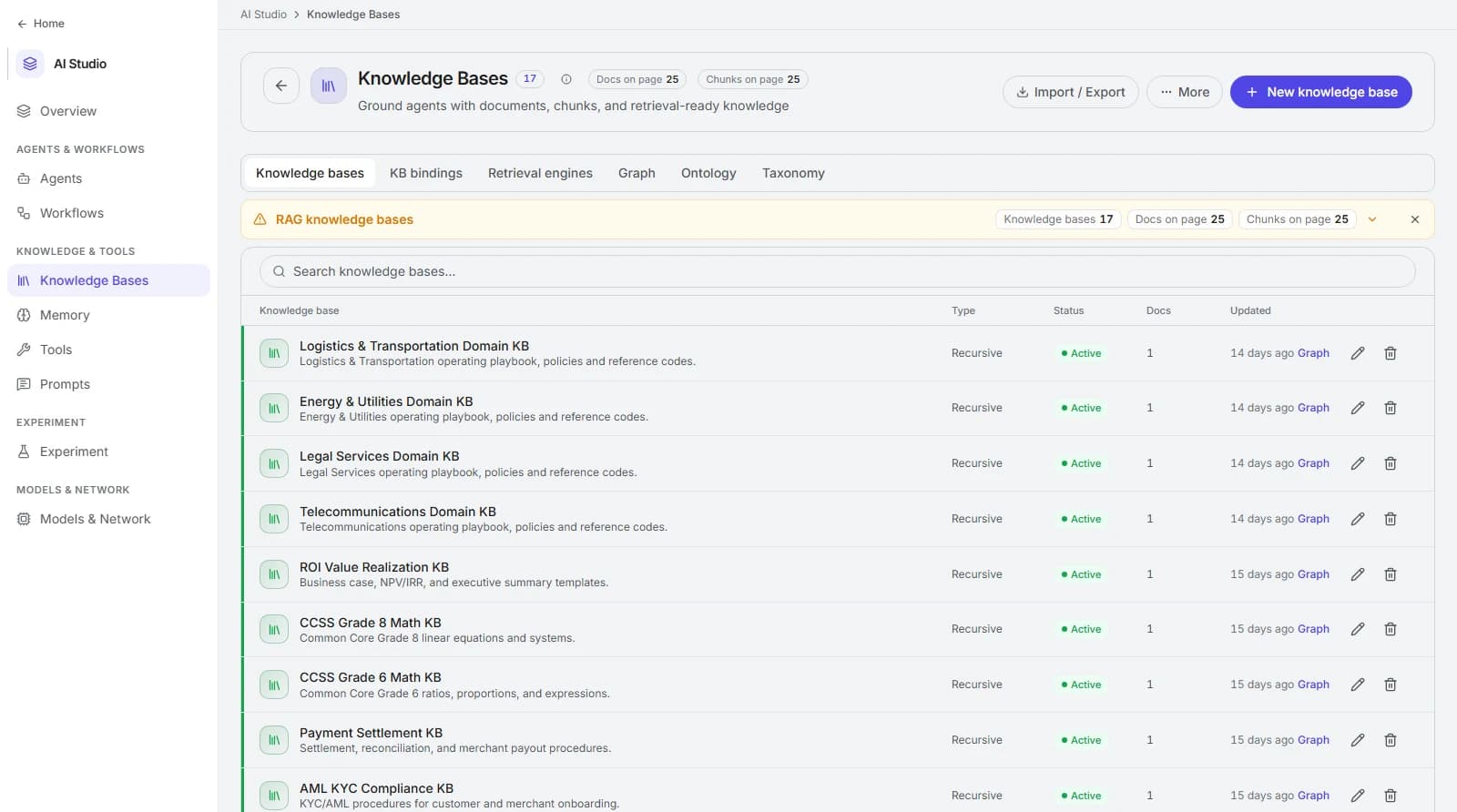Viewport: 1457px width, 812px height.
Task: Click AI Studio in the breadcrumb
Action: (263, 15)
